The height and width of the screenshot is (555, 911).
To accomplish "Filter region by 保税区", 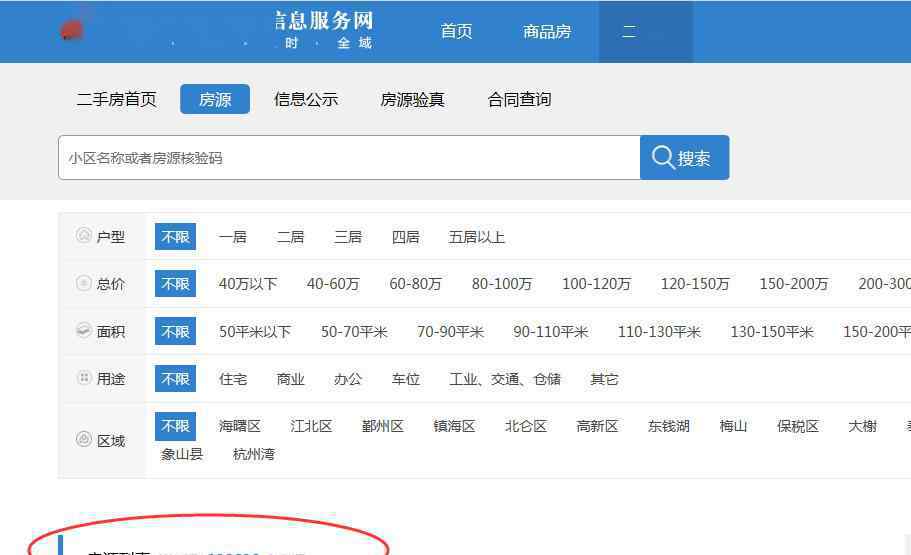I will click(798, 426).
